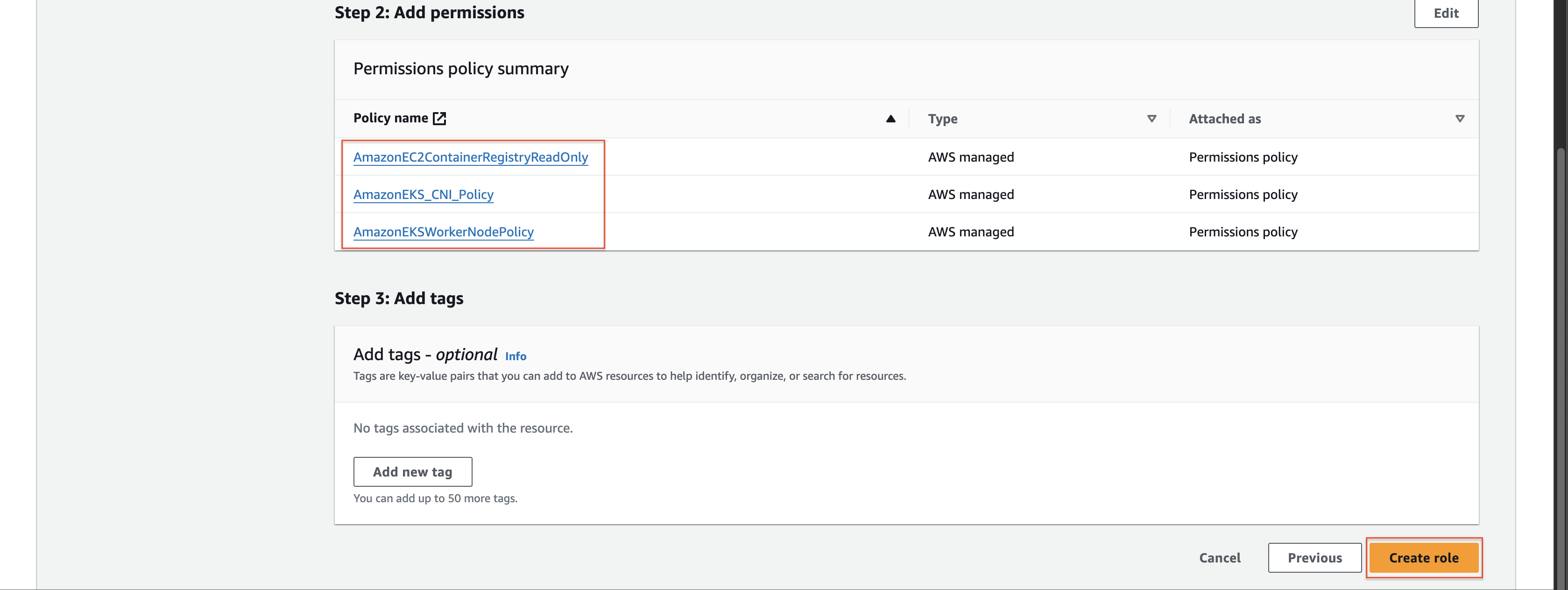1568x590 pixels.
Task: Click Permissions policy in AmazonEKS_CNI_Policy row
Action: click(x=1243, y=194)
